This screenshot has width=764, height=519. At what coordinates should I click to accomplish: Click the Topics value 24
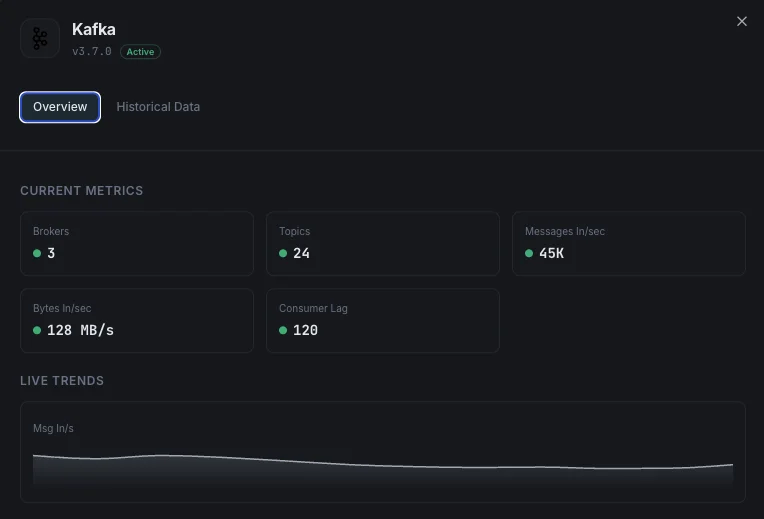(301, 253)
